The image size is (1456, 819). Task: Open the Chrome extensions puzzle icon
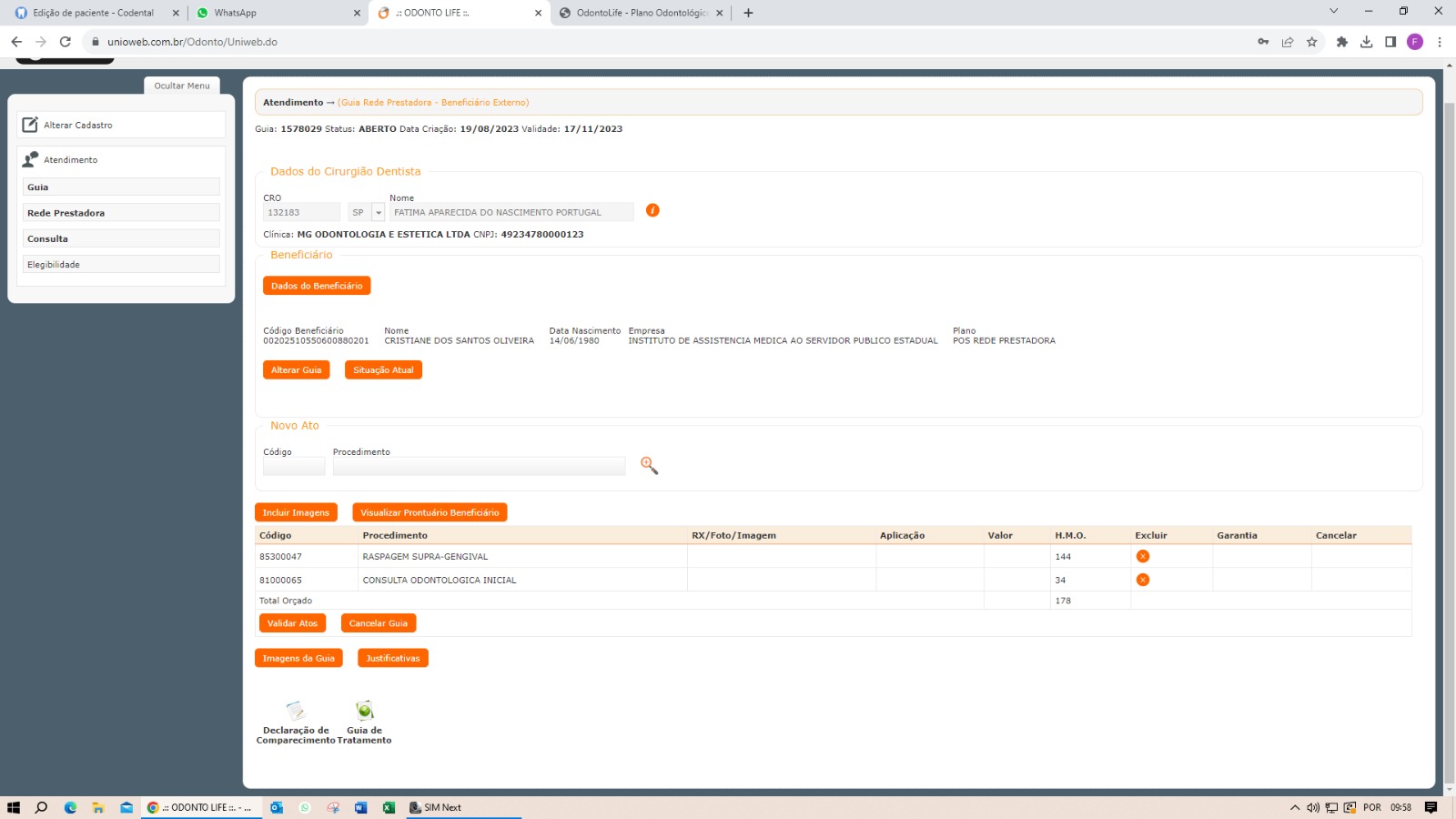1341,42
